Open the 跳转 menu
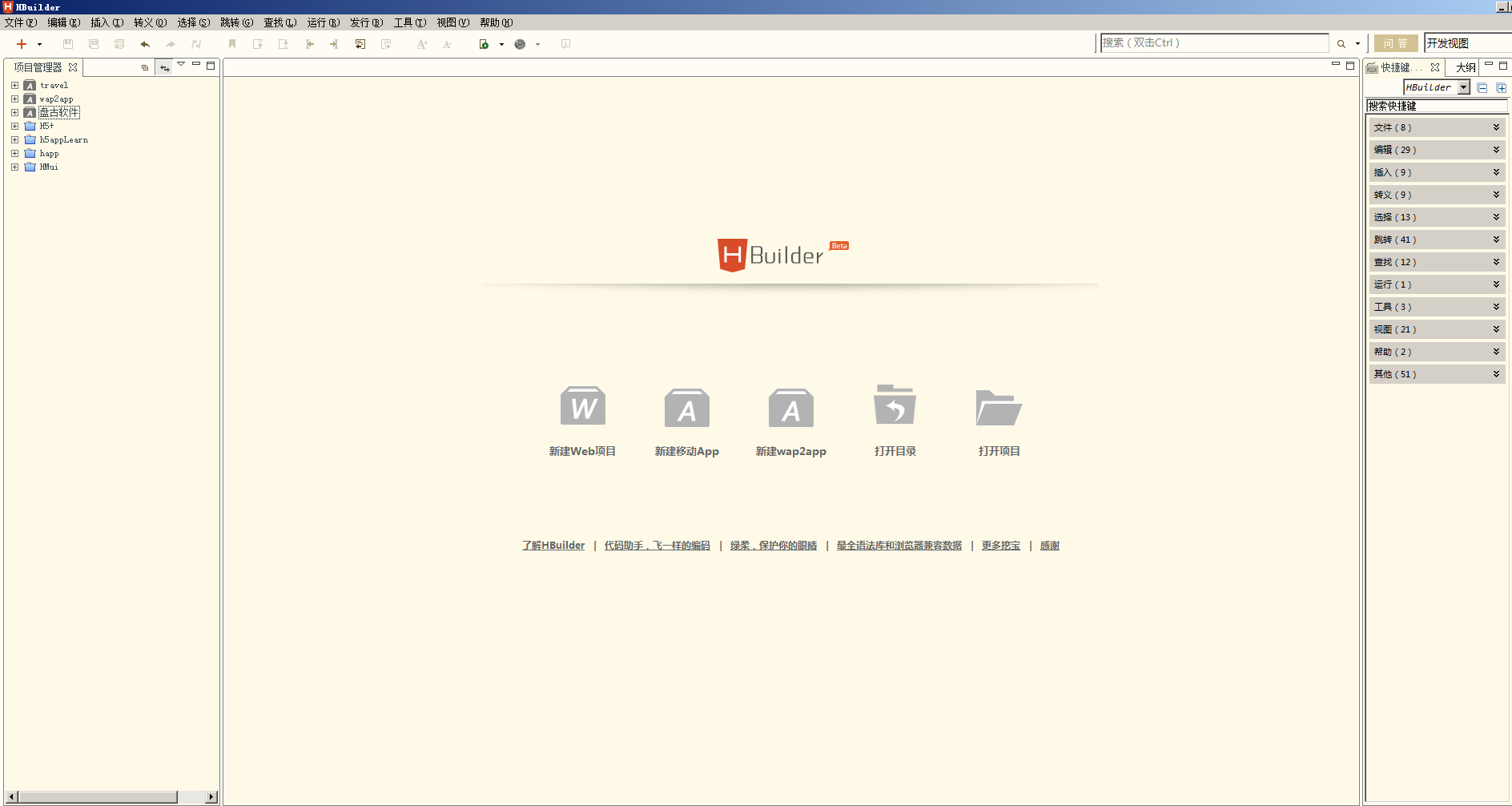Image resolution: width=1512 pixels, height=806 pixels. 237,22
